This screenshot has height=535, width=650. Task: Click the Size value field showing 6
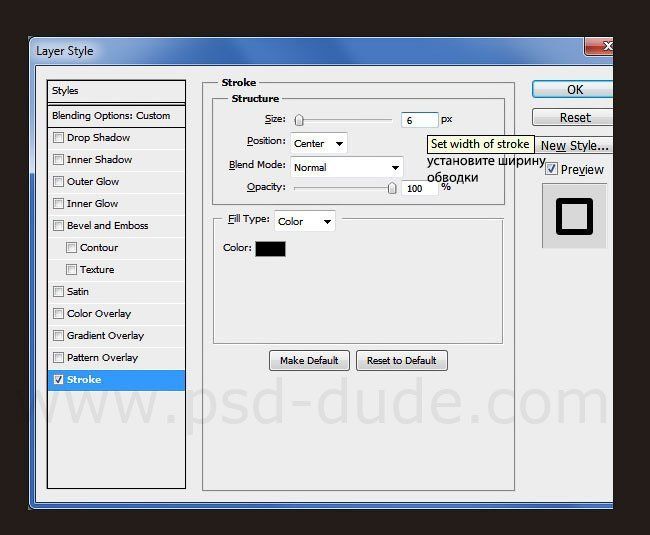(420, 120)
